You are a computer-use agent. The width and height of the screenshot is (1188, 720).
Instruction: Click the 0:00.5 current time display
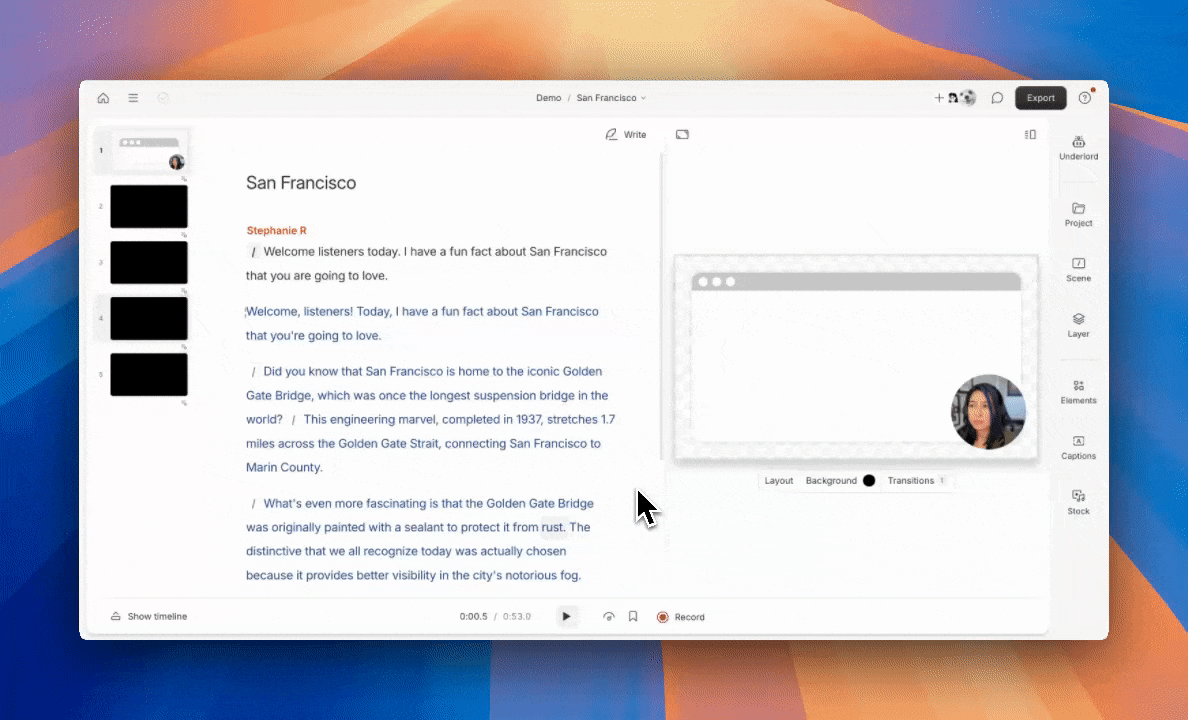[474, 617]
